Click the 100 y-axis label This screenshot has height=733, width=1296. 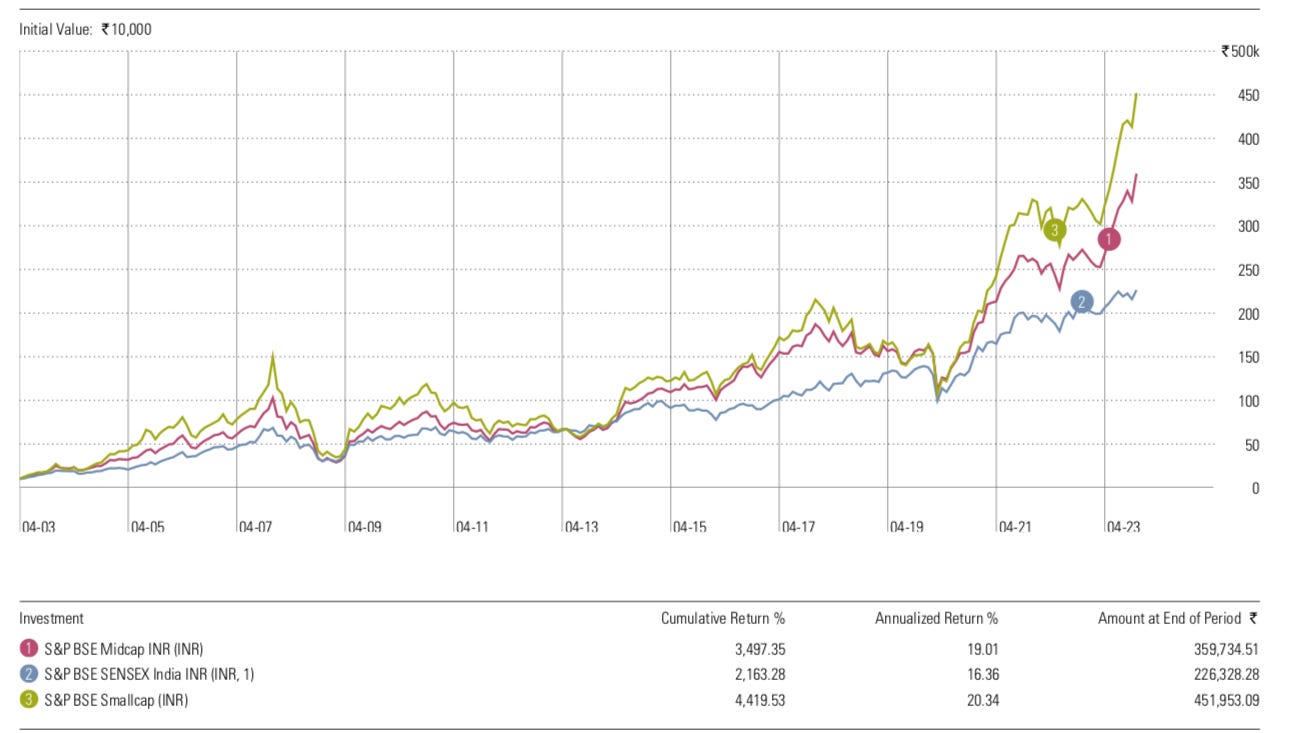coord(1249,401)
